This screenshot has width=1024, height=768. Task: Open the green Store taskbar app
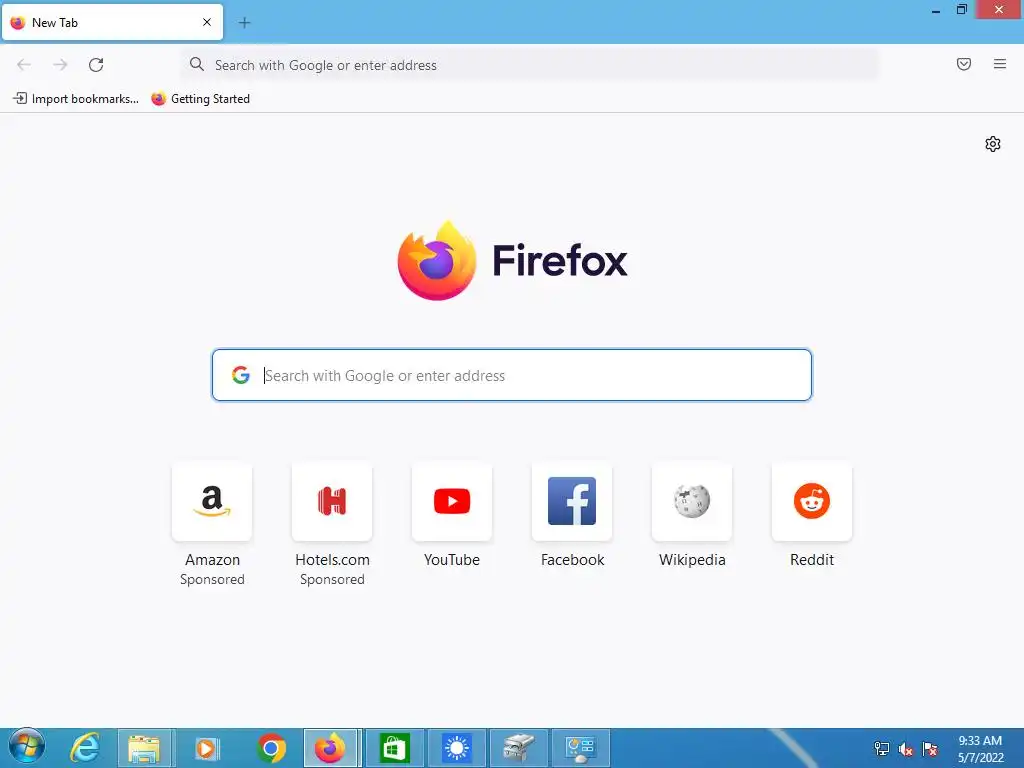pos(394,748)
